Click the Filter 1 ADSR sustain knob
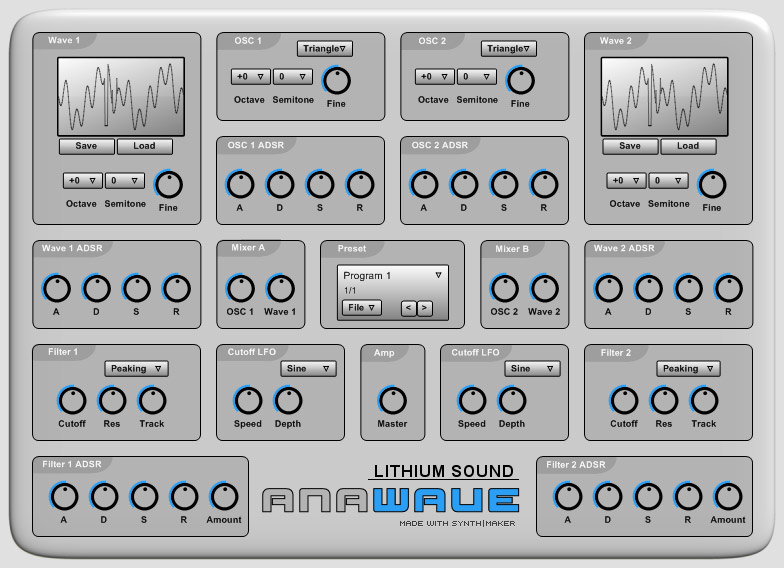The width and height of the screenshot is (784, 568). [x=144, y=497]
